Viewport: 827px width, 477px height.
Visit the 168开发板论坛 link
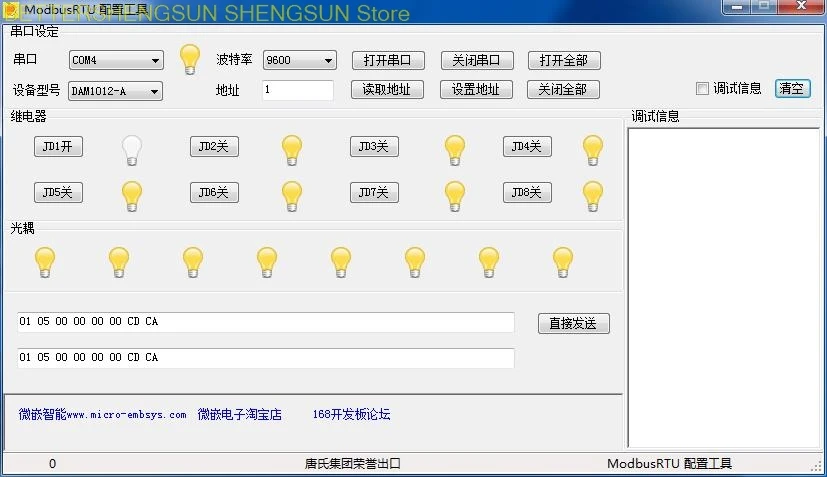(351, 414)
